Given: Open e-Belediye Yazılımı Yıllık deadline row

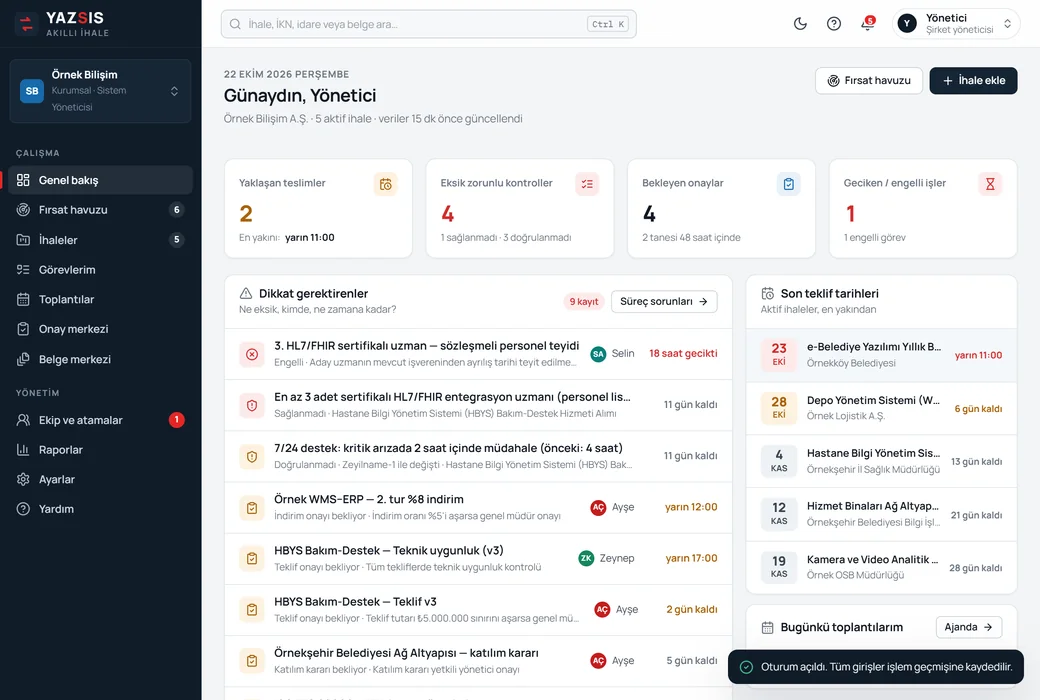Looking at the screenshot, I should [x=881, y=355].
